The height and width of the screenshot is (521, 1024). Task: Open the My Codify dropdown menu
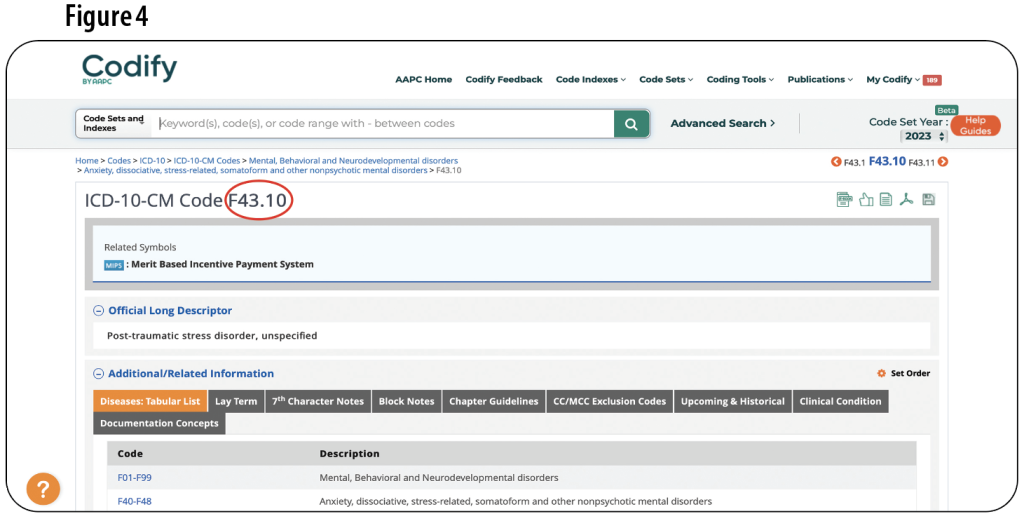[x=893, y=80]
